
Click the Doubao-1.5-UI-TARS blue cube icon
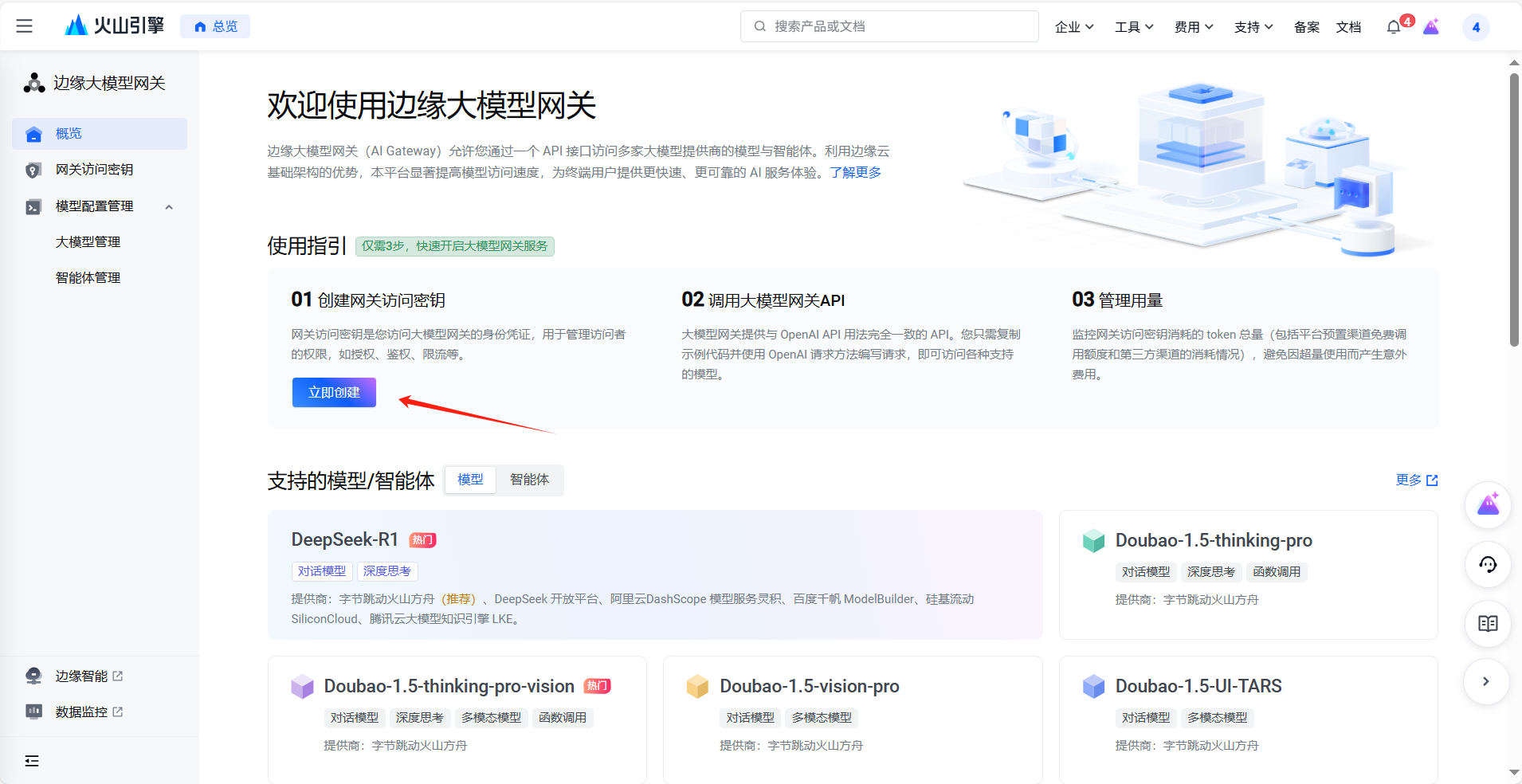(x=1094, y=686)
